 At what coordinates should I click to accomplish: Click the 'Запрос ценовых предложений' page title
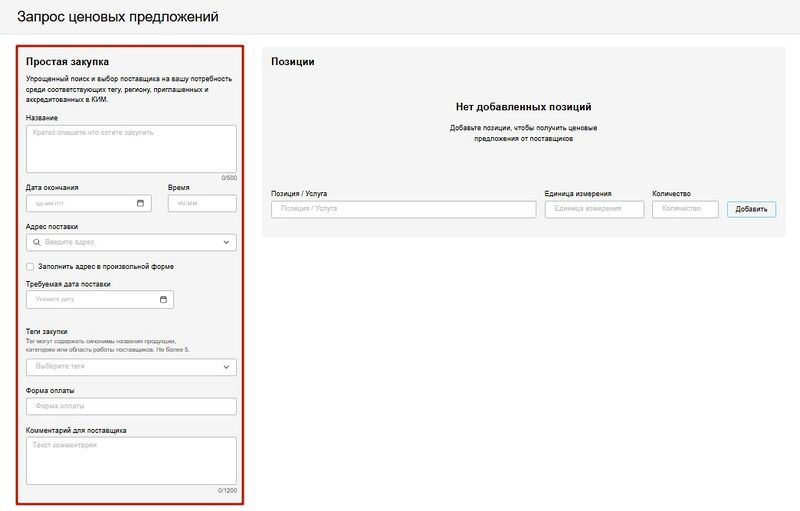pos(117,17)
